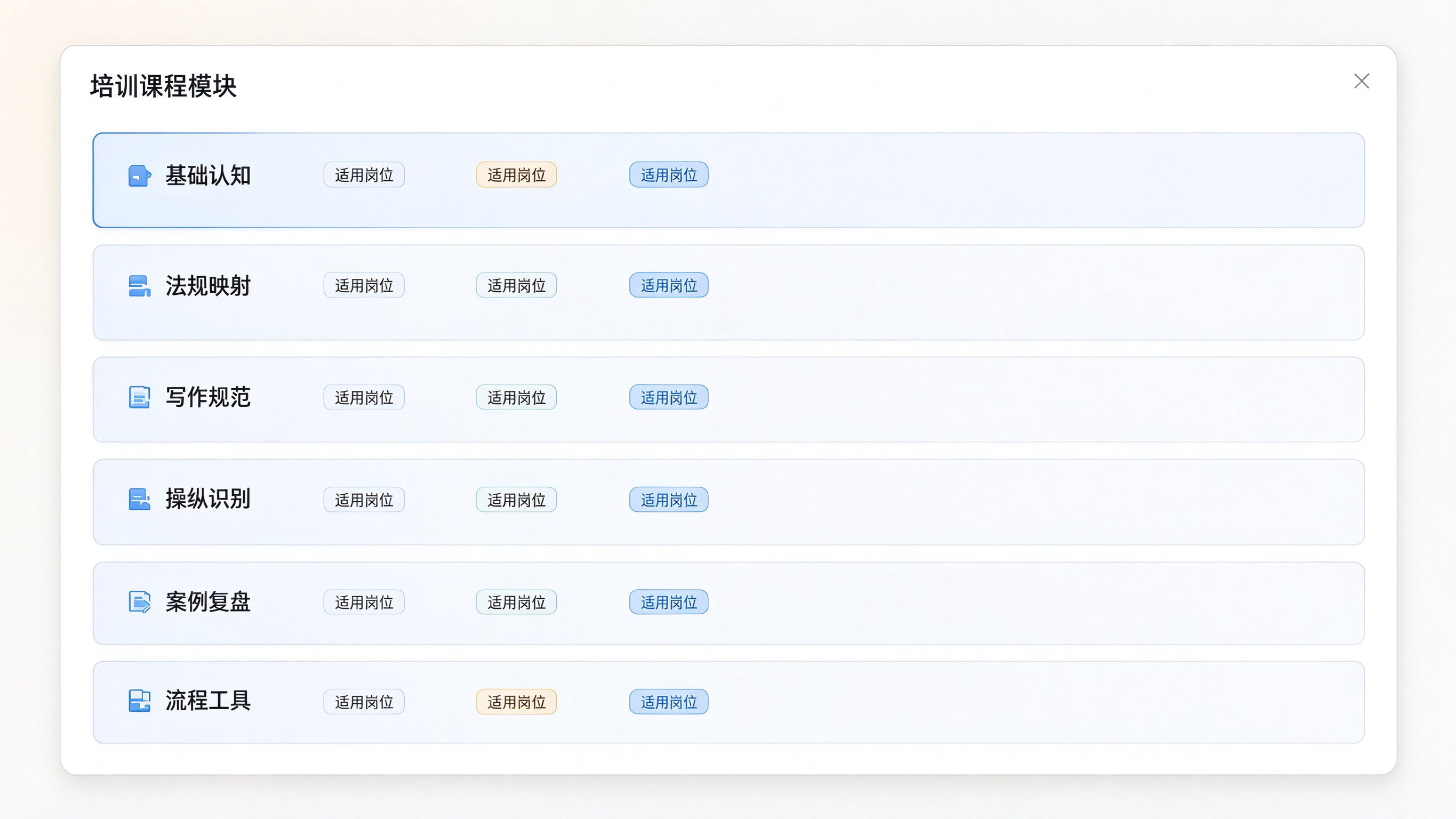This screenshot has width=1456, height=819.
Task: Select the 案例复盘 module title
Action: [x=208, y=602]
